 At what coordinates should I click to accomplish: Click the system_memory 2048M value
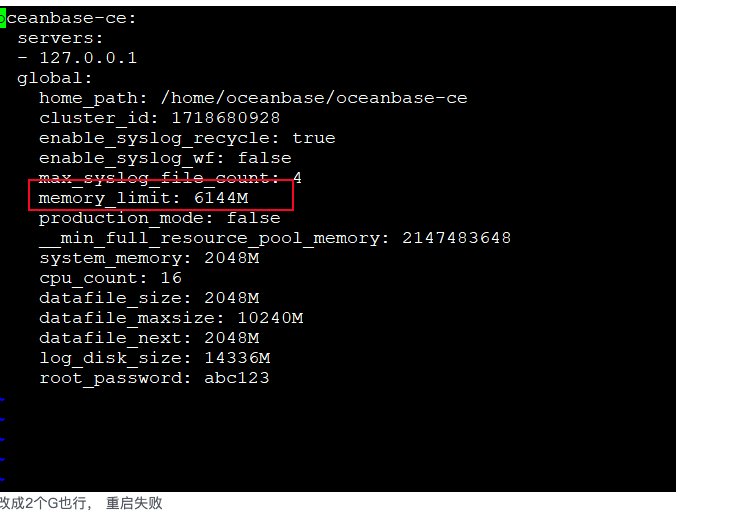(x=232, y=258)
